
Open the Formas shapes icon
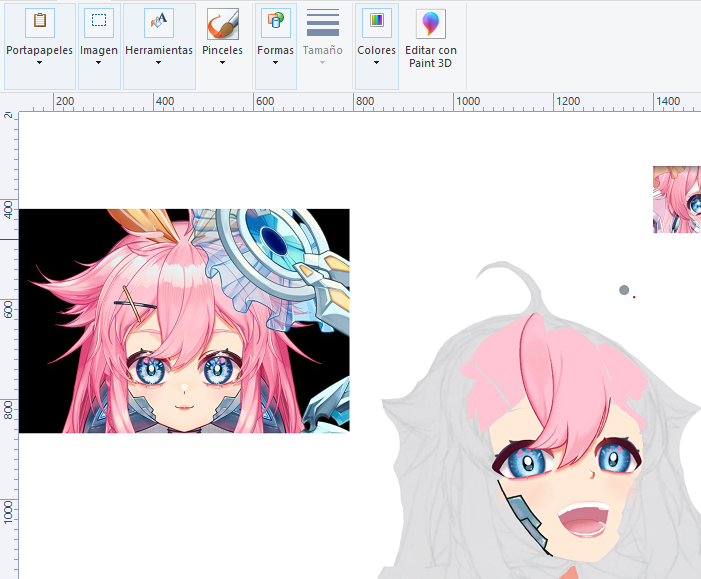(x=275, y=23)
